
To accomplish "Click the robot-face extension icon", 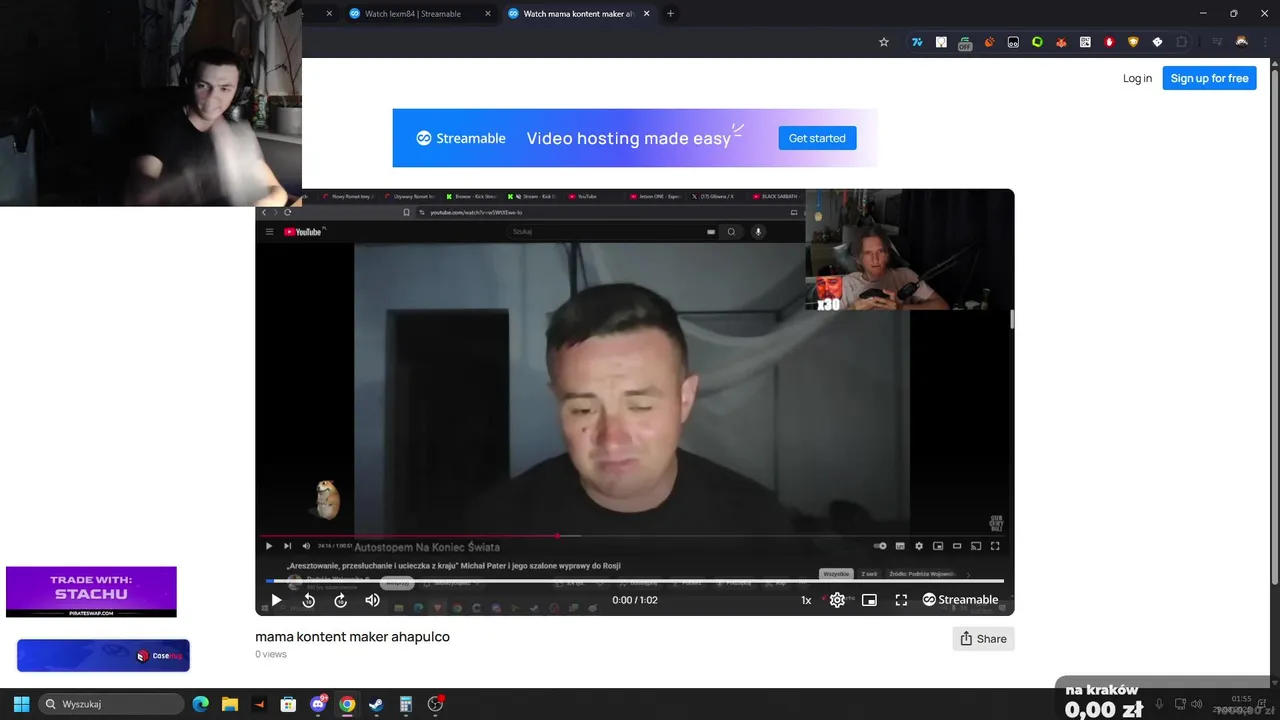I will click(x=1013, y=42).
